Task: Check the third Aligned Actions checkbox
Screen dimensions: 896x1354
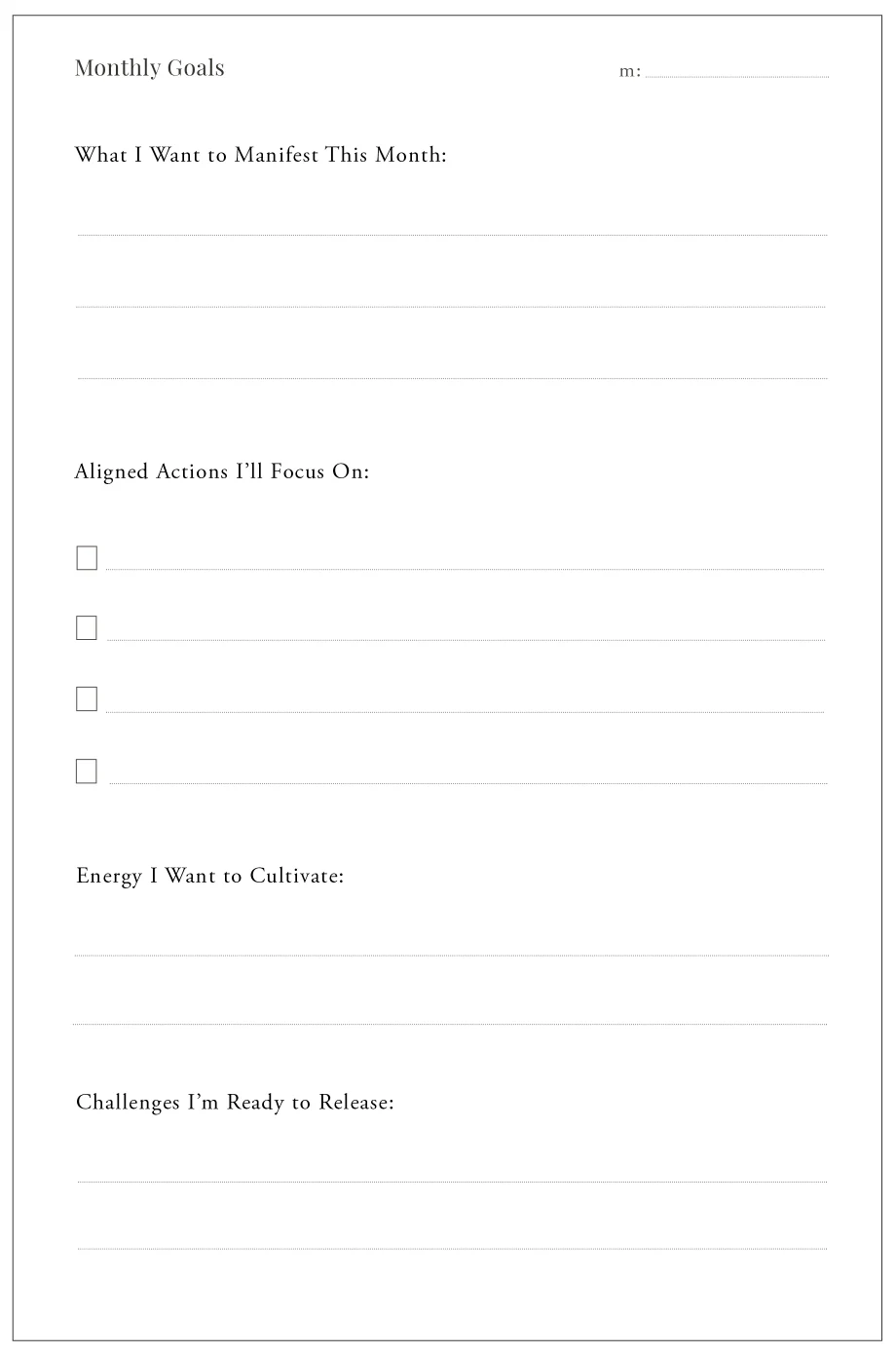Action: 87,699
